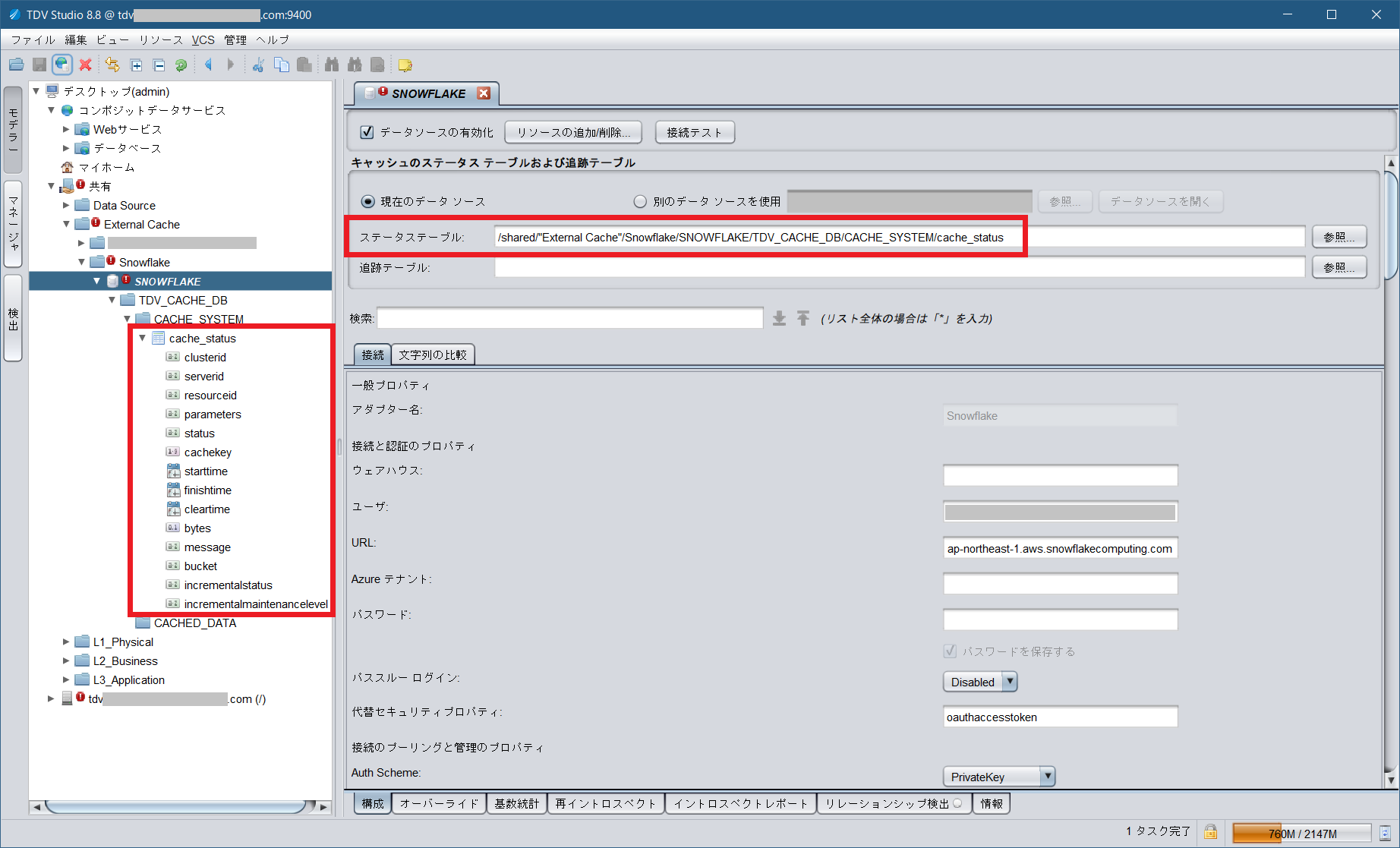Click radio indicator on リレーションシップ検出 tab
The image size is (1400, 848).
[x=957, y=803]
